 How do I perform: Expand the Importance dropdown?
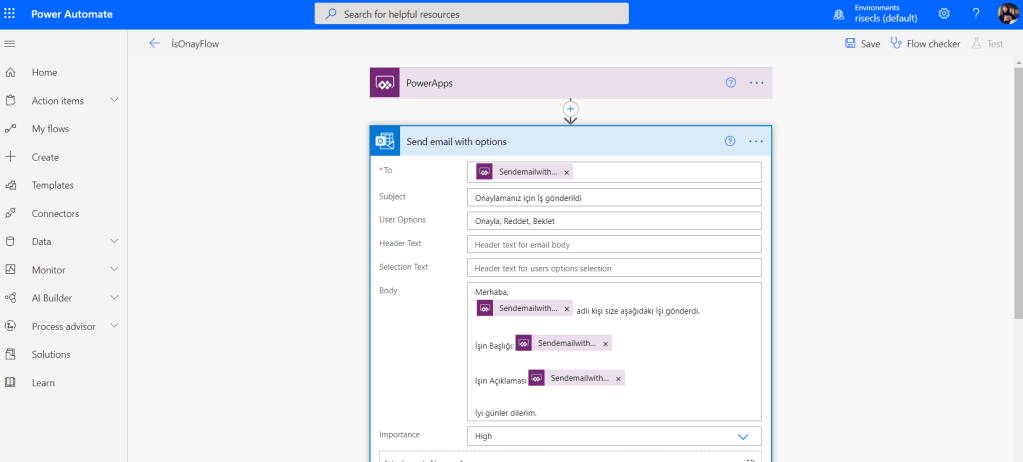[743, 436]
